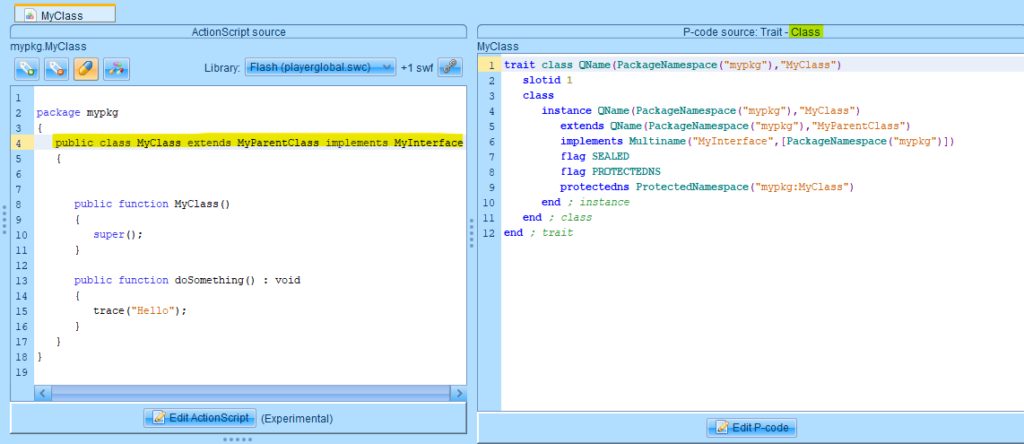Click the (Experimental) label
1024x444 pixels.
296,419
